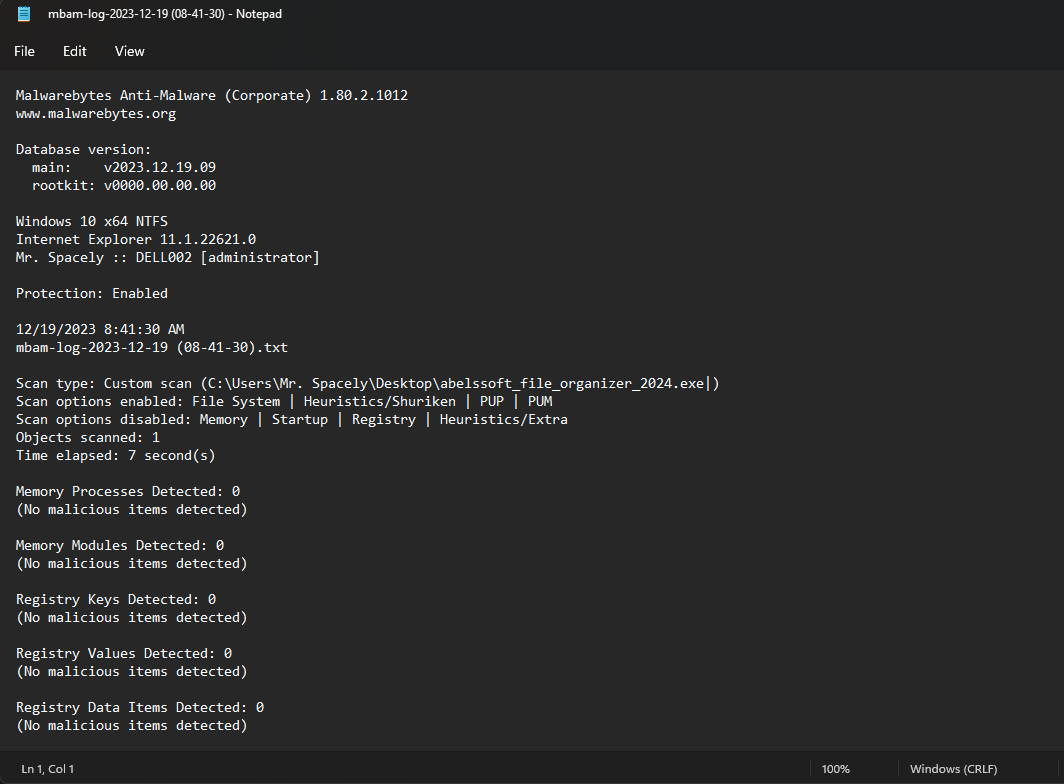Click the Notepad app icon in the title bar
The width and height of the screenshot is (1064, 784).
point(24,14)
